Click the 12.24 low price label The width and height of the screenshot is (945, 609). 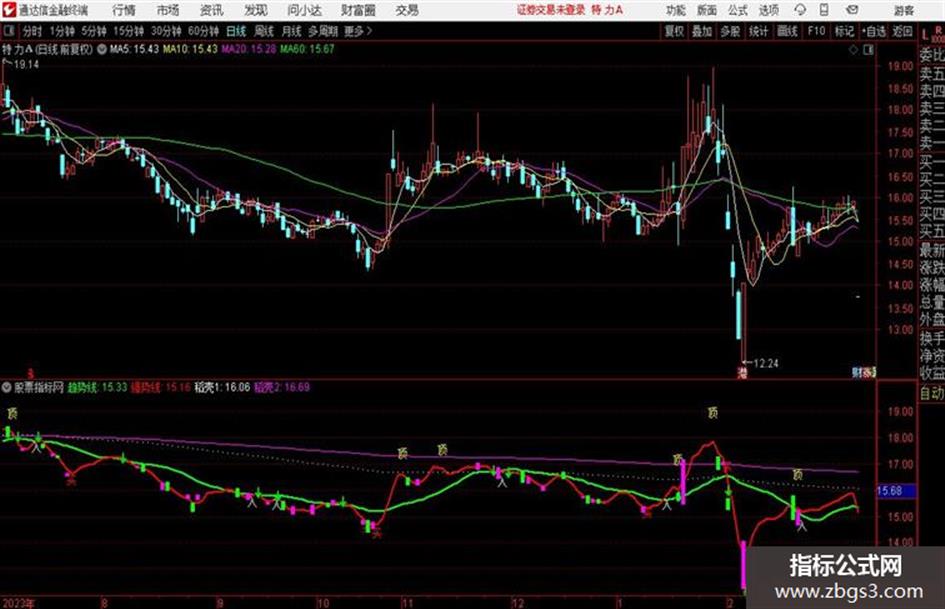(x=765, y=364)
